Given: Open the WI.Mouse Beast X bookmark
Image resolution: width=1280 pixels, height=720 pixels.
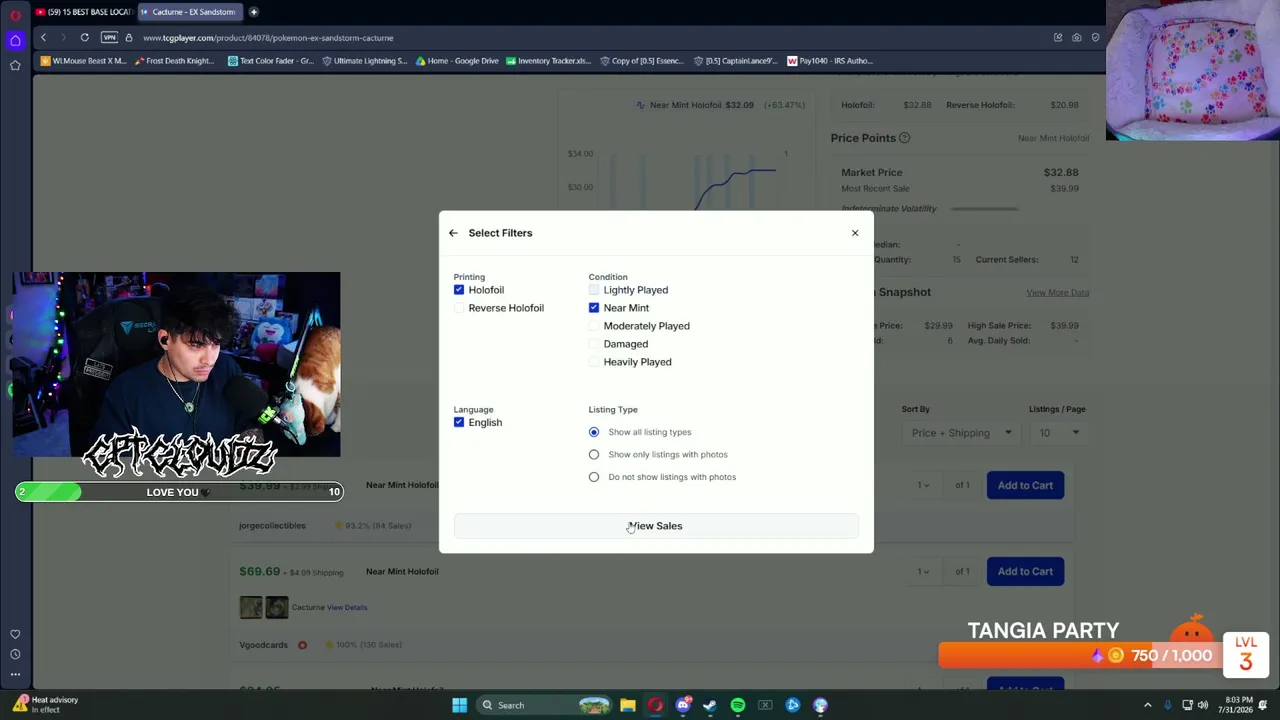Looking at the screenshot, I should tap(84, 61).
